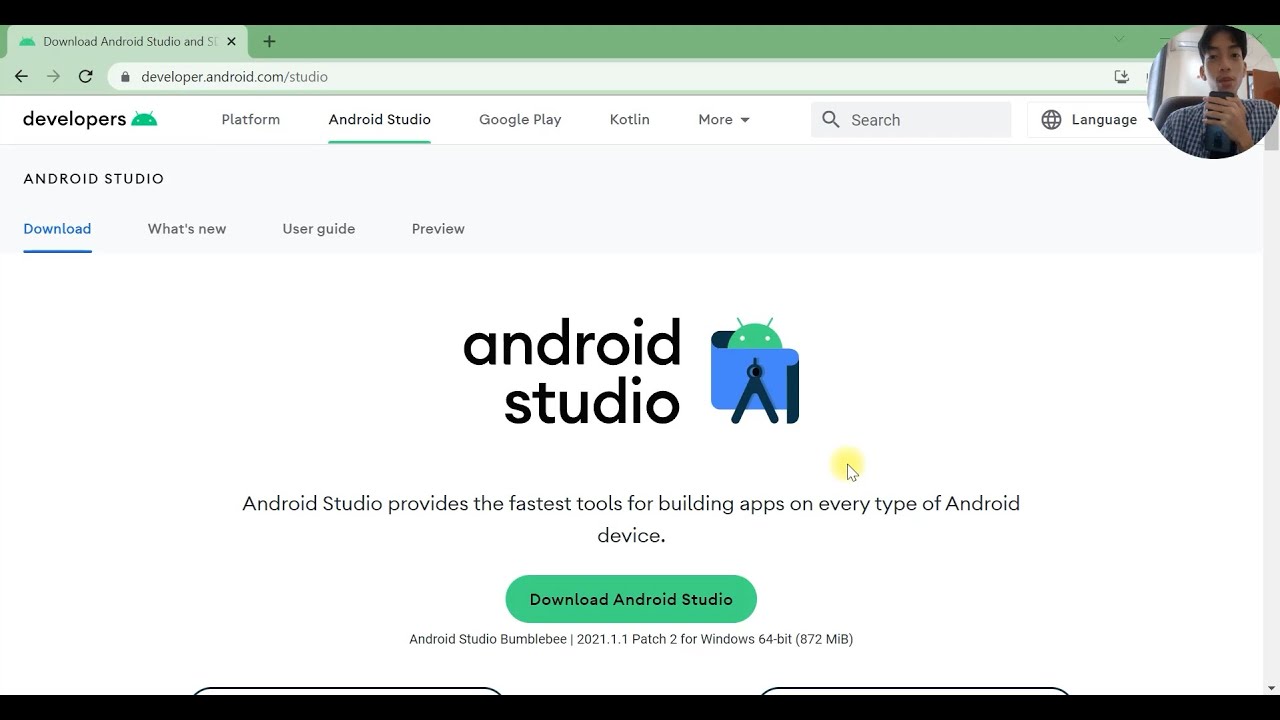Open the Kotlin nav item
Image resolution: width=1280 pixels, height=720 pixels.
(x=630, y=119)
